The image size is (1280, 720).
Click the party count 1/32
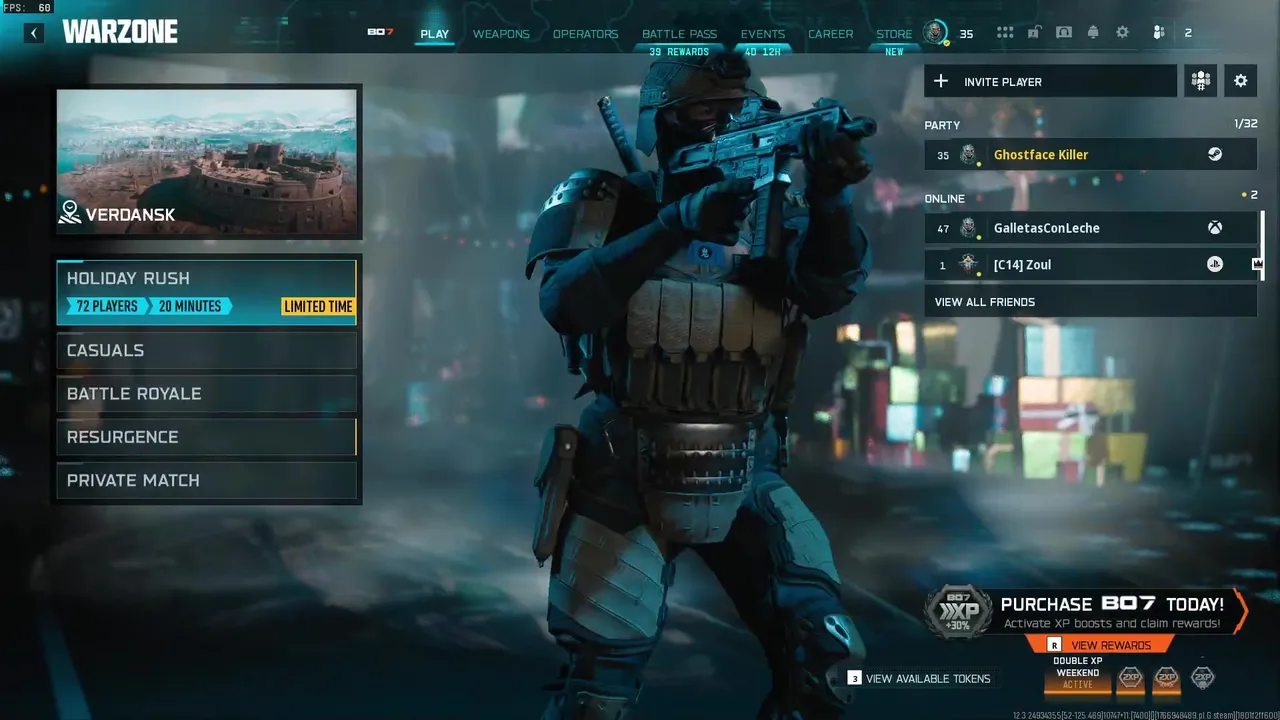(x=1246, y=125)
